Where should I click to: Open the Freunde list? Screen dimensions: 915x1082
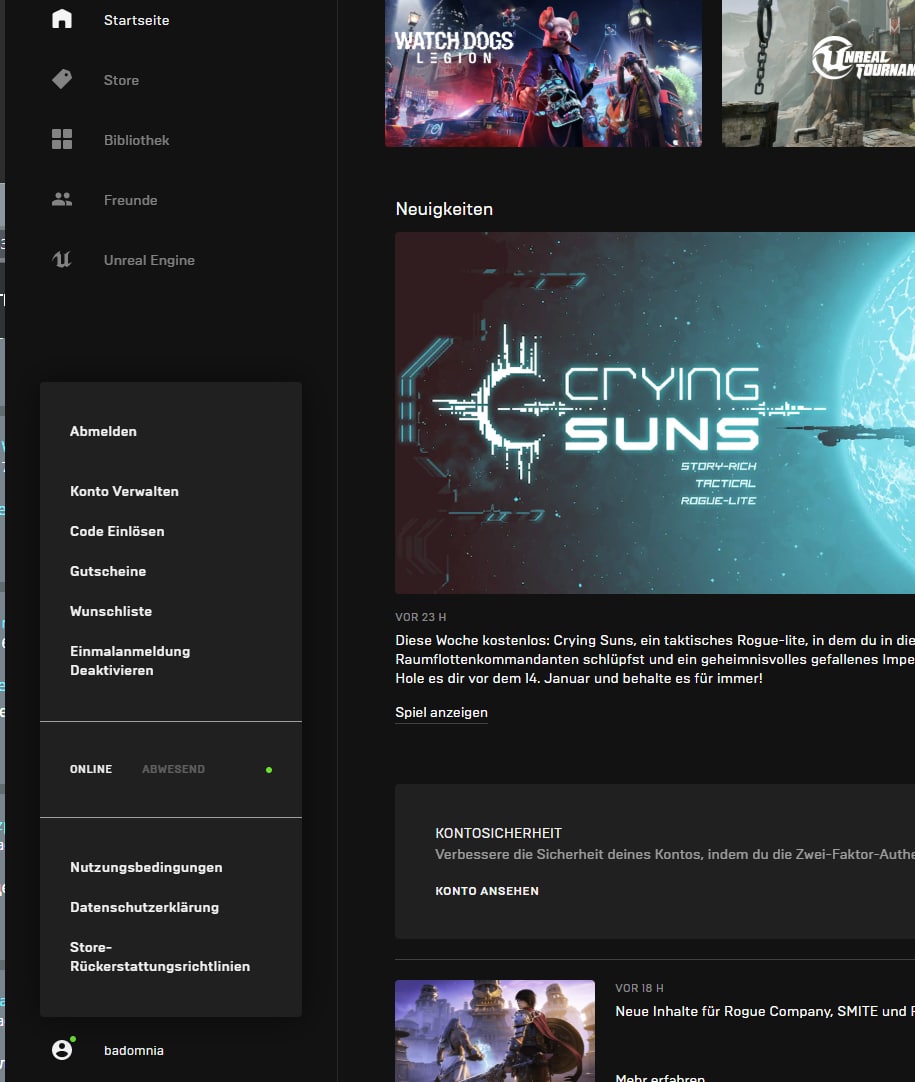click(x=130, y=200)
